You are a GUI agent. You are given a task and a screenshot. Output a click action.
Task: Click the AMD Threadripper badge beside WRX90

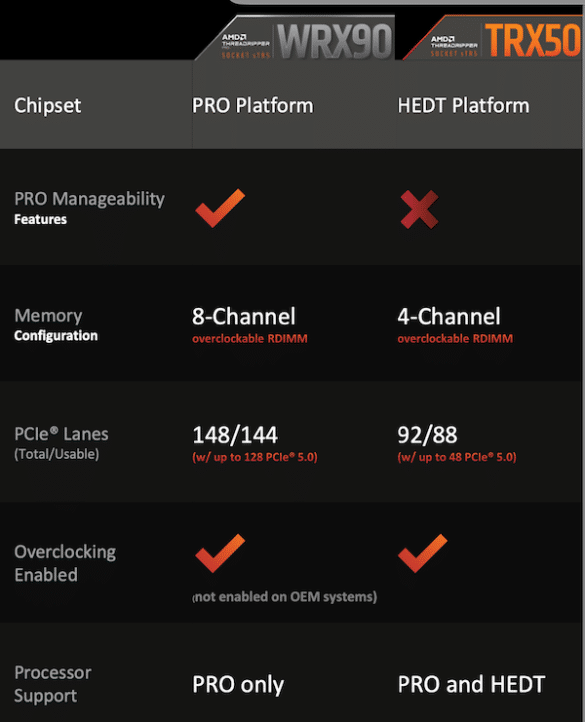point(246,46)
